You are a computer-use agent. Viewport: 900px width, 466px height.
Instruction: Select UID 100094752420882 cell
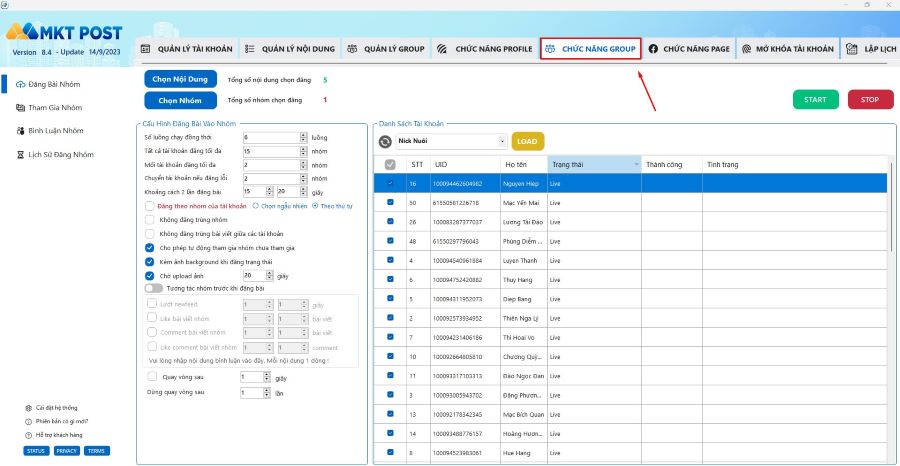pyautogui.click(x=465, y=280)
